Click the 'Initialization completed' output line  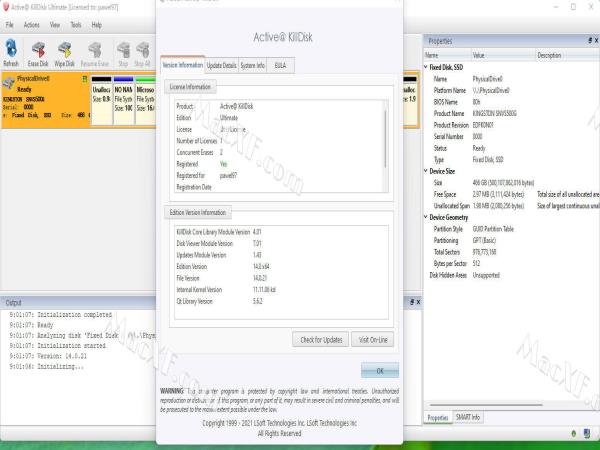(x=60, y=315)
